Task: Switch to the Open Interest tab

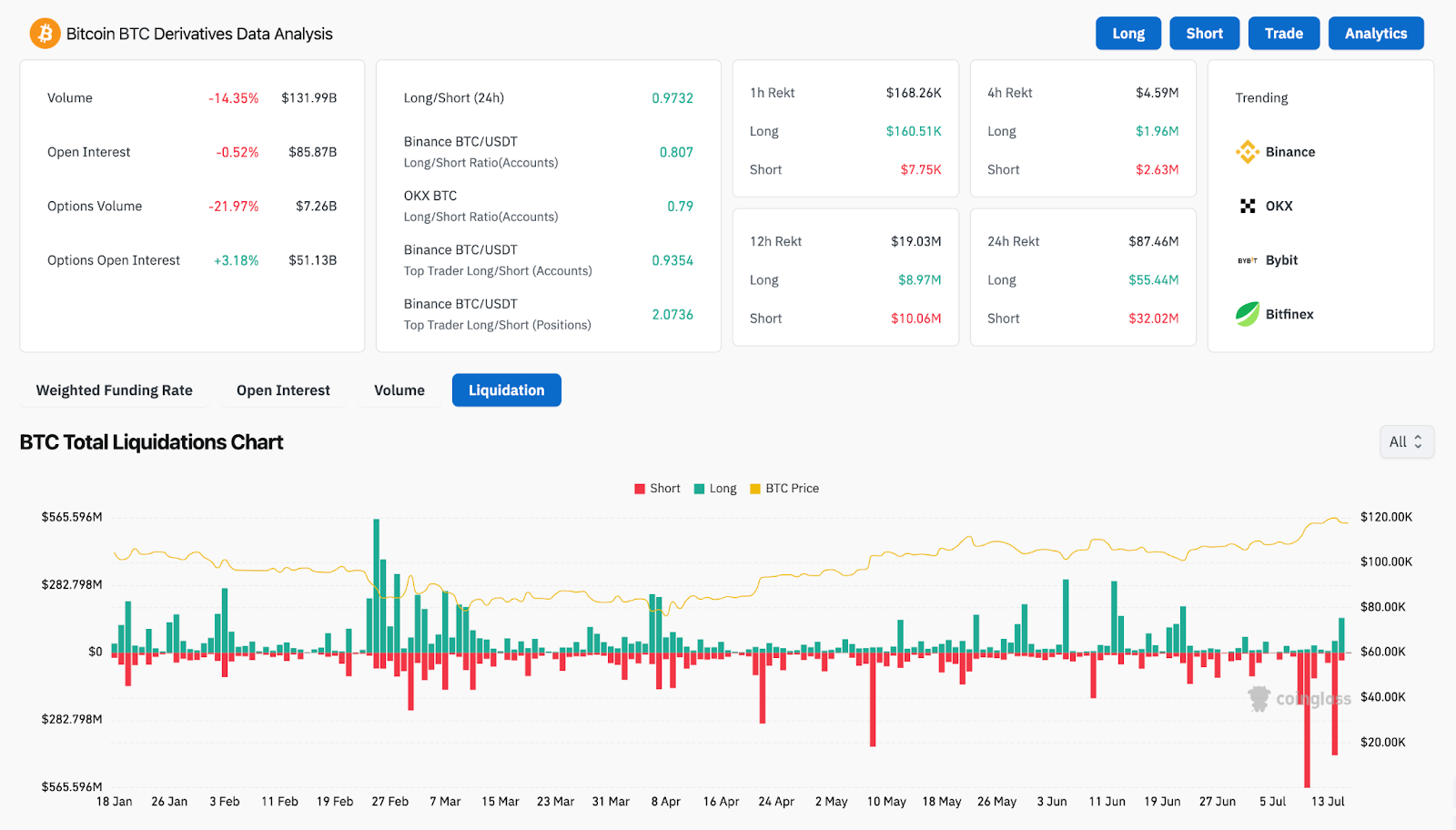Action: point(283,390)
